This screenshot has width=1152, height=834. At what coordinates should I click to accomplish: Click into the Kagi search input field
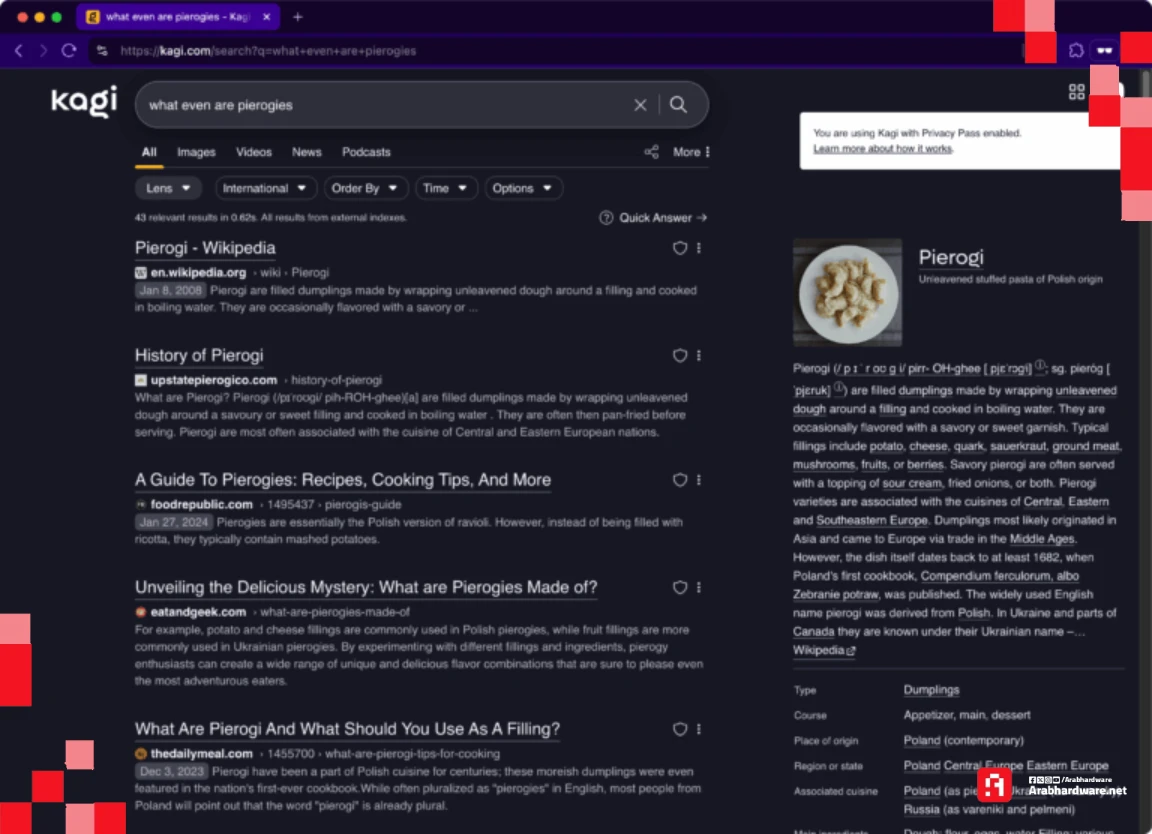380,105
